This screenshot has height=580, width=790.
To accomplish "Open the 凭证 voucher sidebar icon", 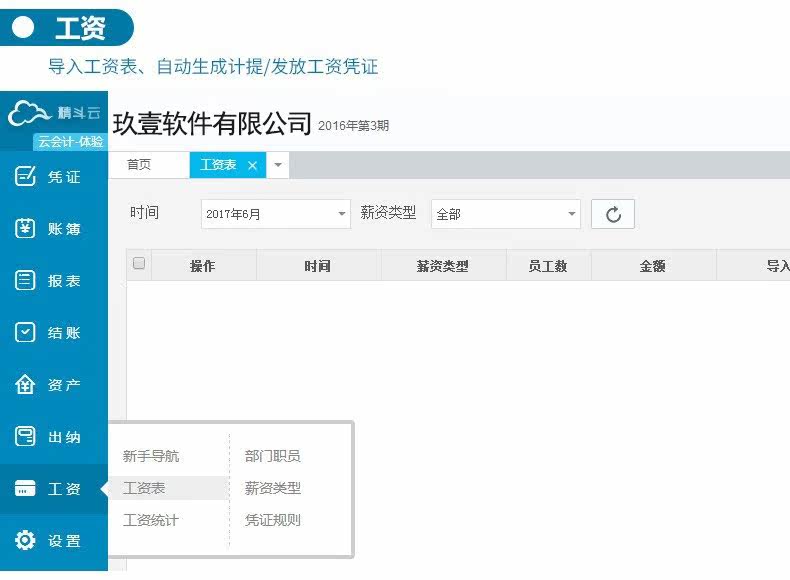I will 25,176.
